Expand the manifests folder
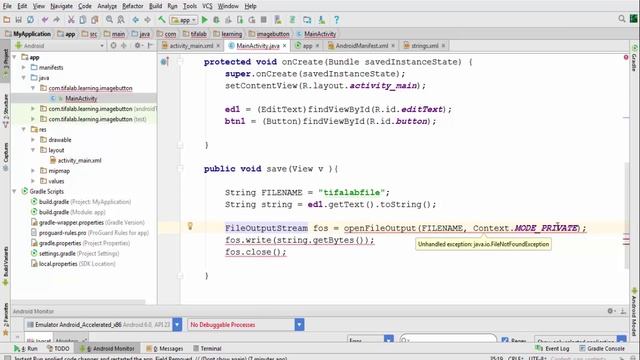Image resolution: width=640 pixels, height=360 pixels. click(24, 67)
